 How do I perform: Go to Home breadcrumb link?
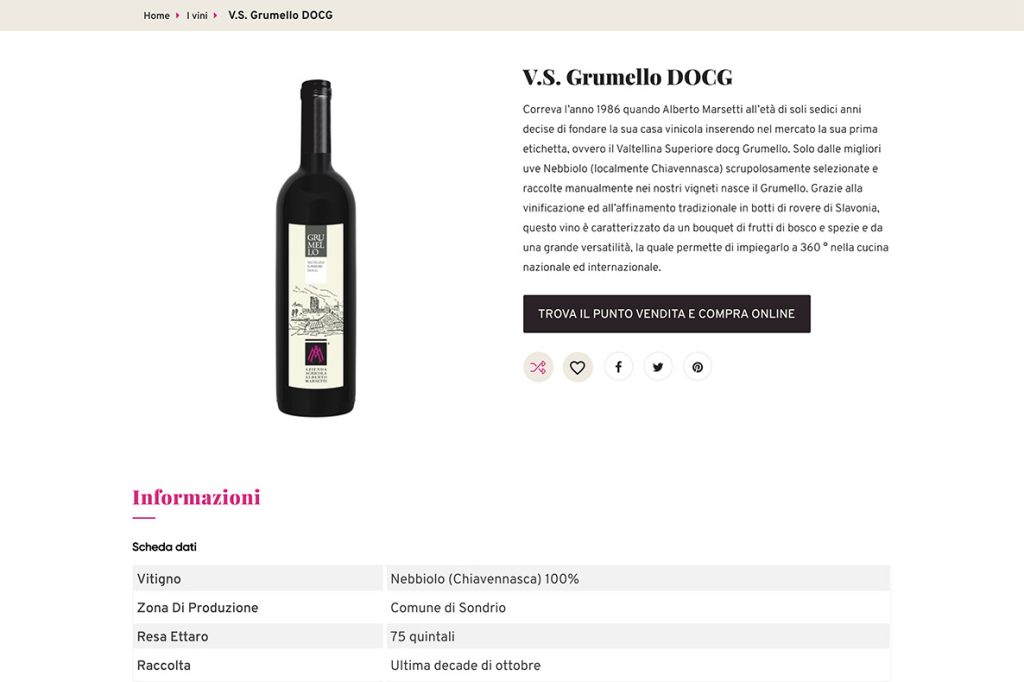point(157,16)
